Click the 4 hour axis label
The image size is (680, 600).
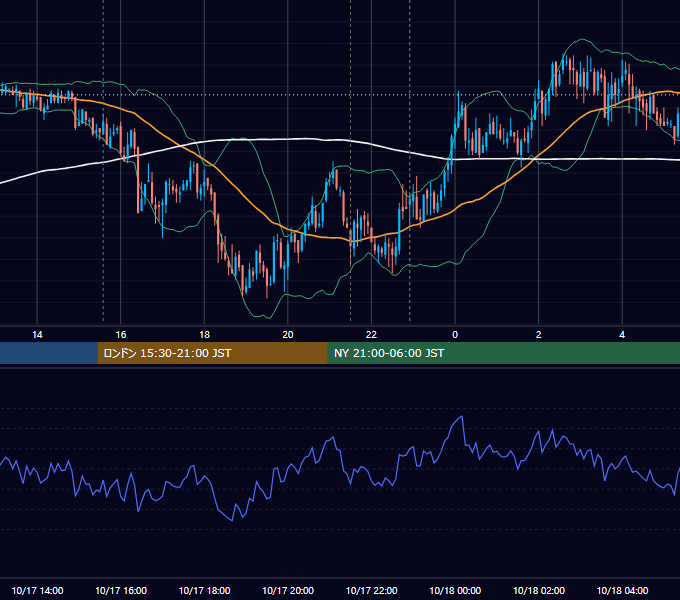[622, 335]
